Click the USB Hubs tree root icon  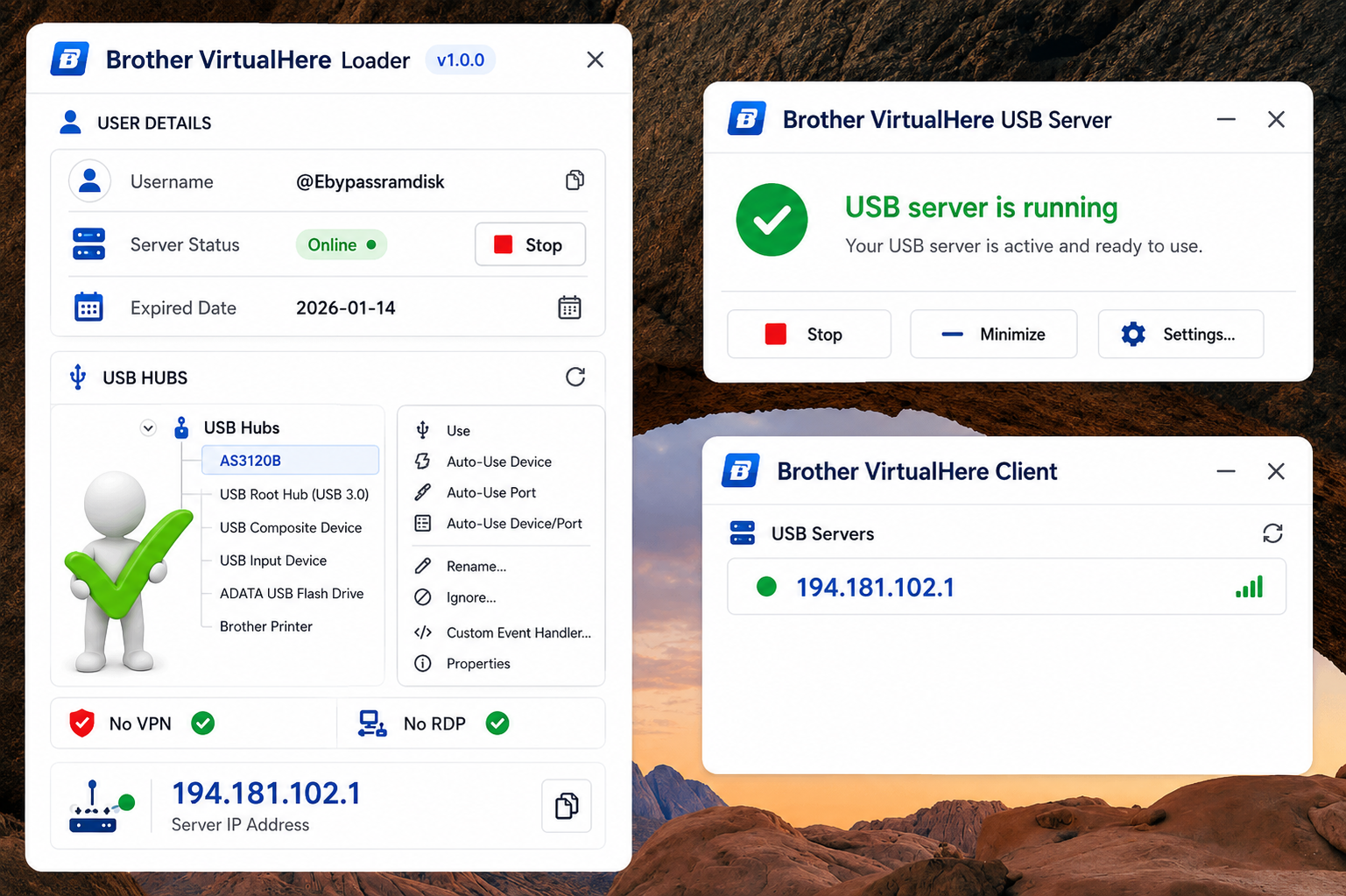pyautogui.click(x=181, y=427)
